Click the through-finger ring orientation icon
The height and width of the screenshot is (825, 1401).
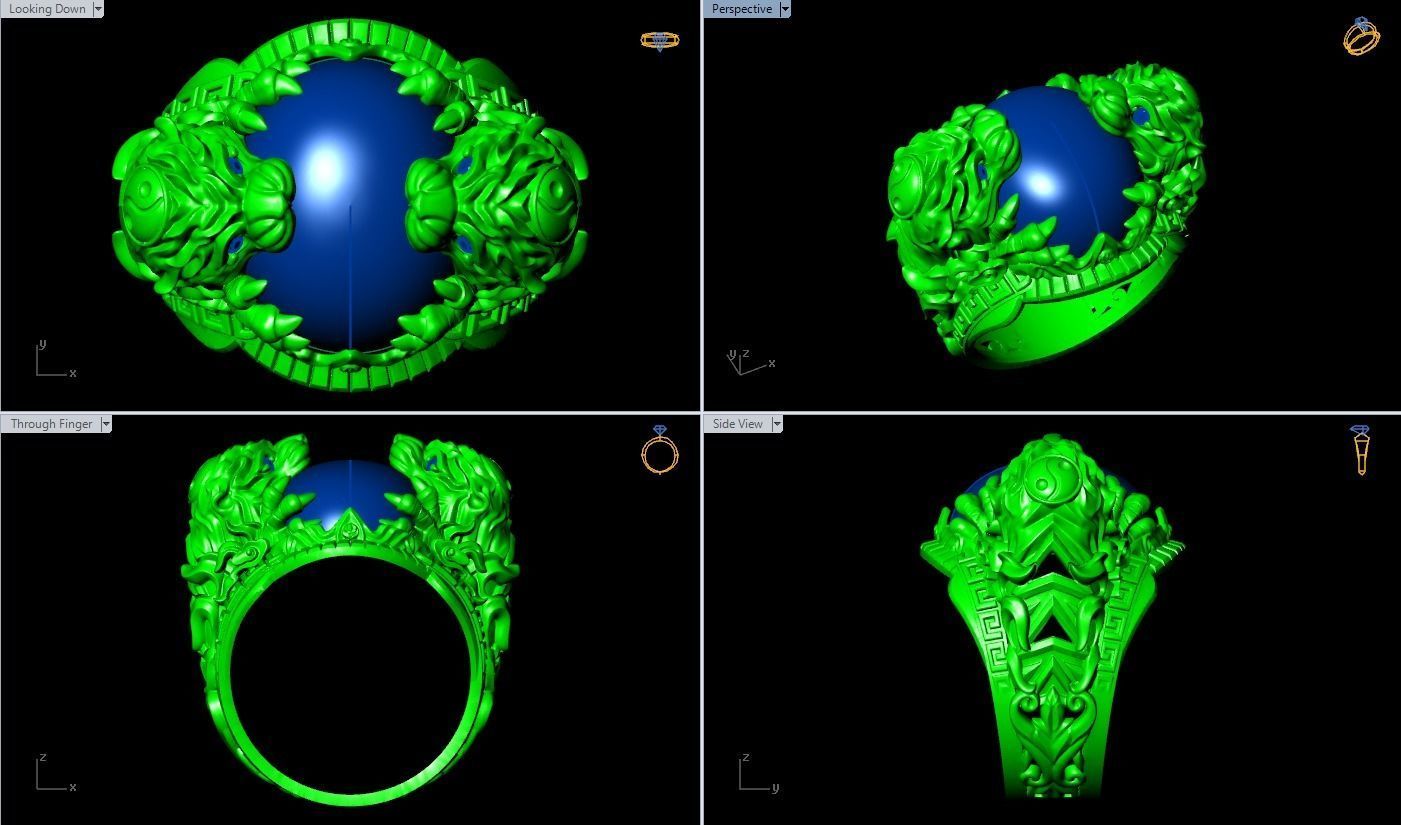(x=660, y=450)
